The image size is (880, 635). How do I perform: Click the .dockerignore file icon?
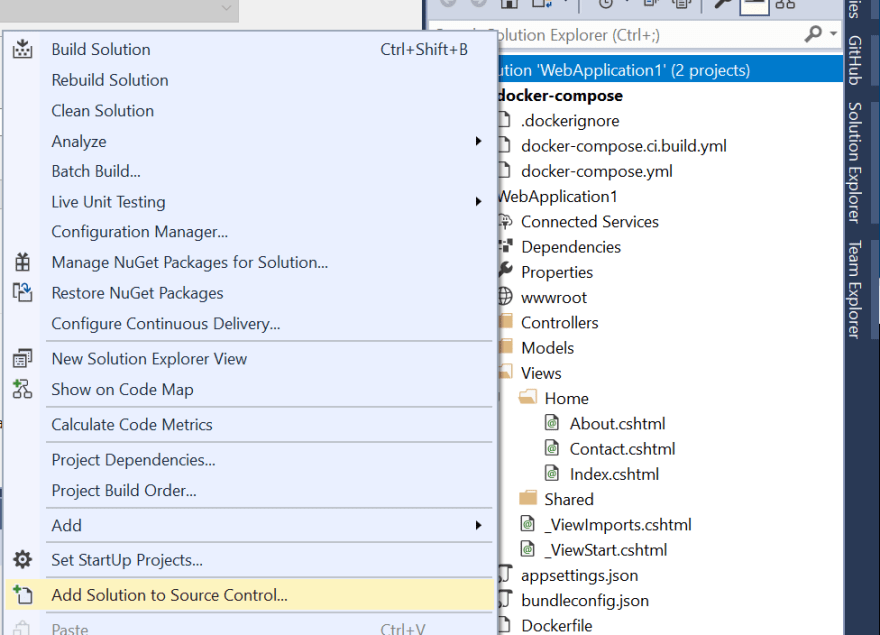coord(505,120)
